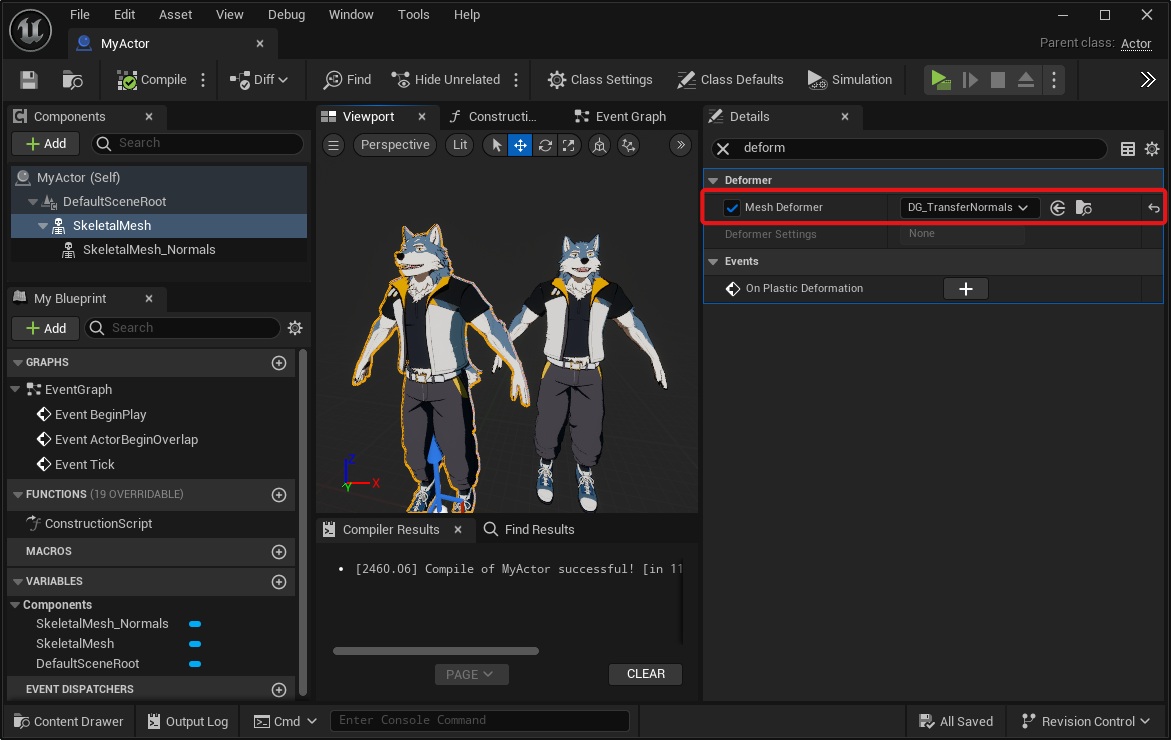Click CLEAR in Compiler Results
Viewport: 1171px width, 740px height.
coord(645,674)
